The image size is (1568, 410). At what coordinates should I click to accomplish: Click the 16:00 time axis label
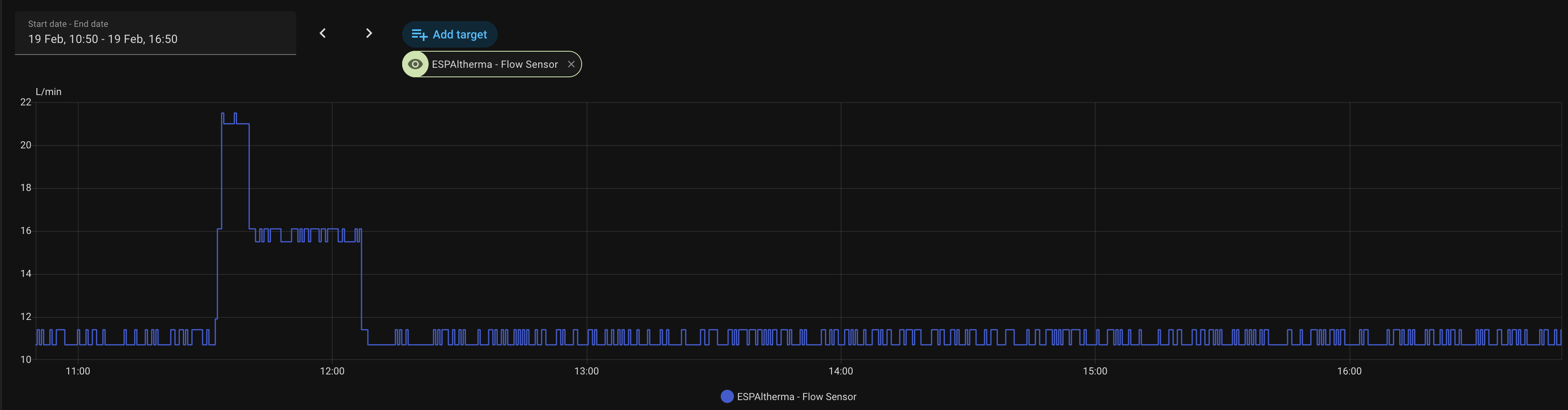1349,371
